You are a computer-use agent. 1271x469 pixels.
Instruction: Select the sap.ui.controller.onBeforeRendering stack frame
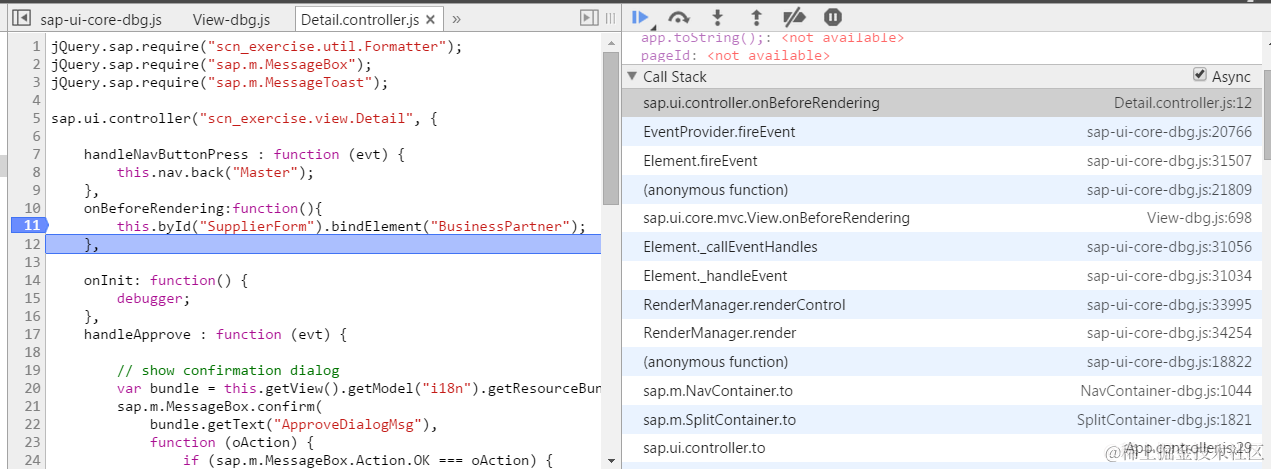pyautogui.click(x=941, y=103)
